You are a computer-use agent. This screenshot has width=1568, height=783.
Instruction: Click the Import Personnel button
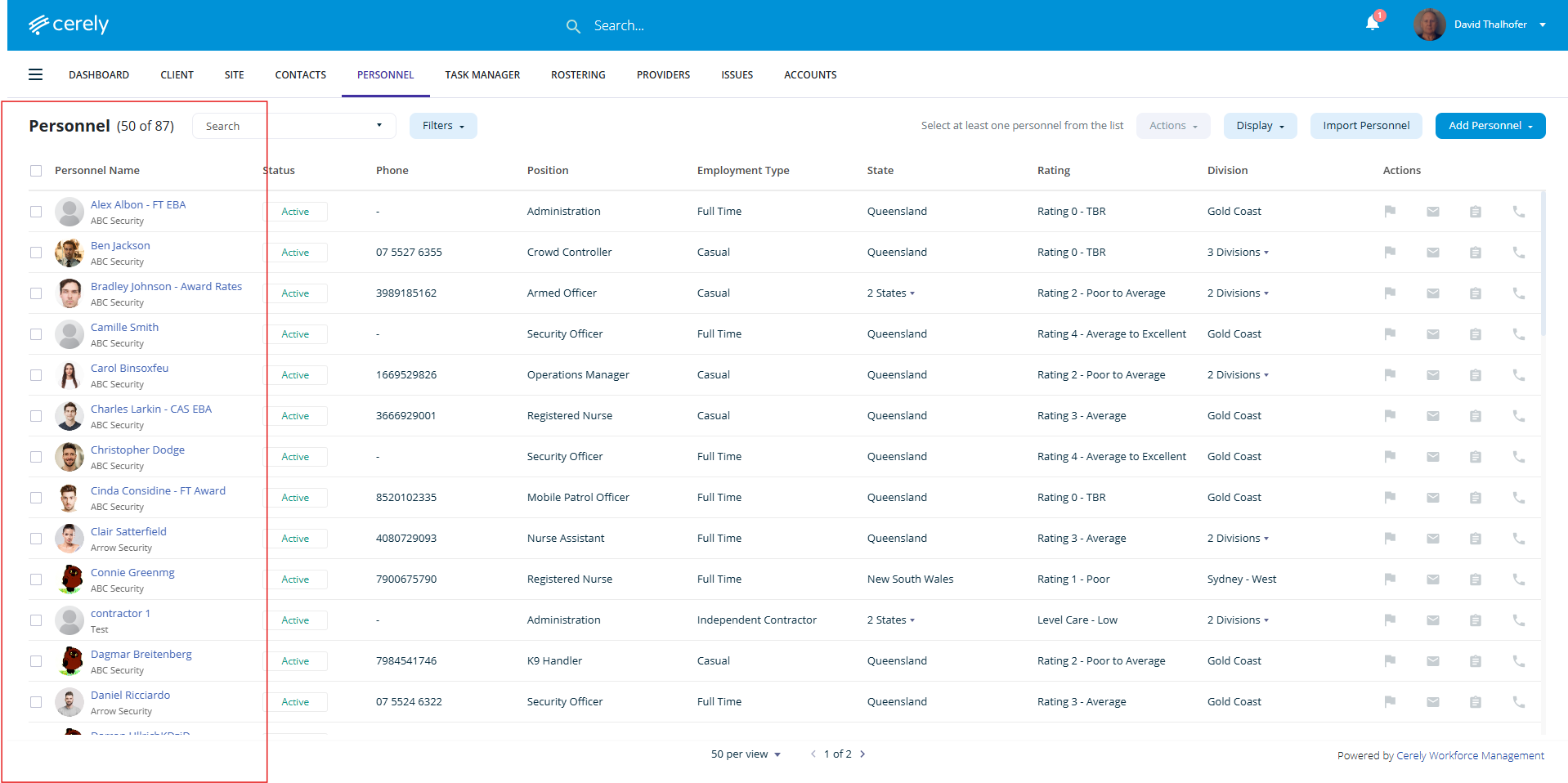pyautogui.click(x=1366, y=126)
